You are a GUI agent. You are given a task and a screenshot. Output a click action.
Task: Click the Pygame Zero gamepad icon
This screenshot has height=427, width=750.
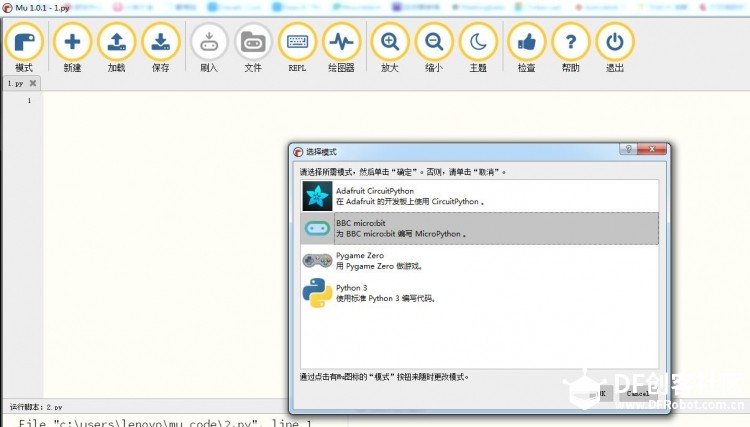pyautogui.click(x=317, y=261)
